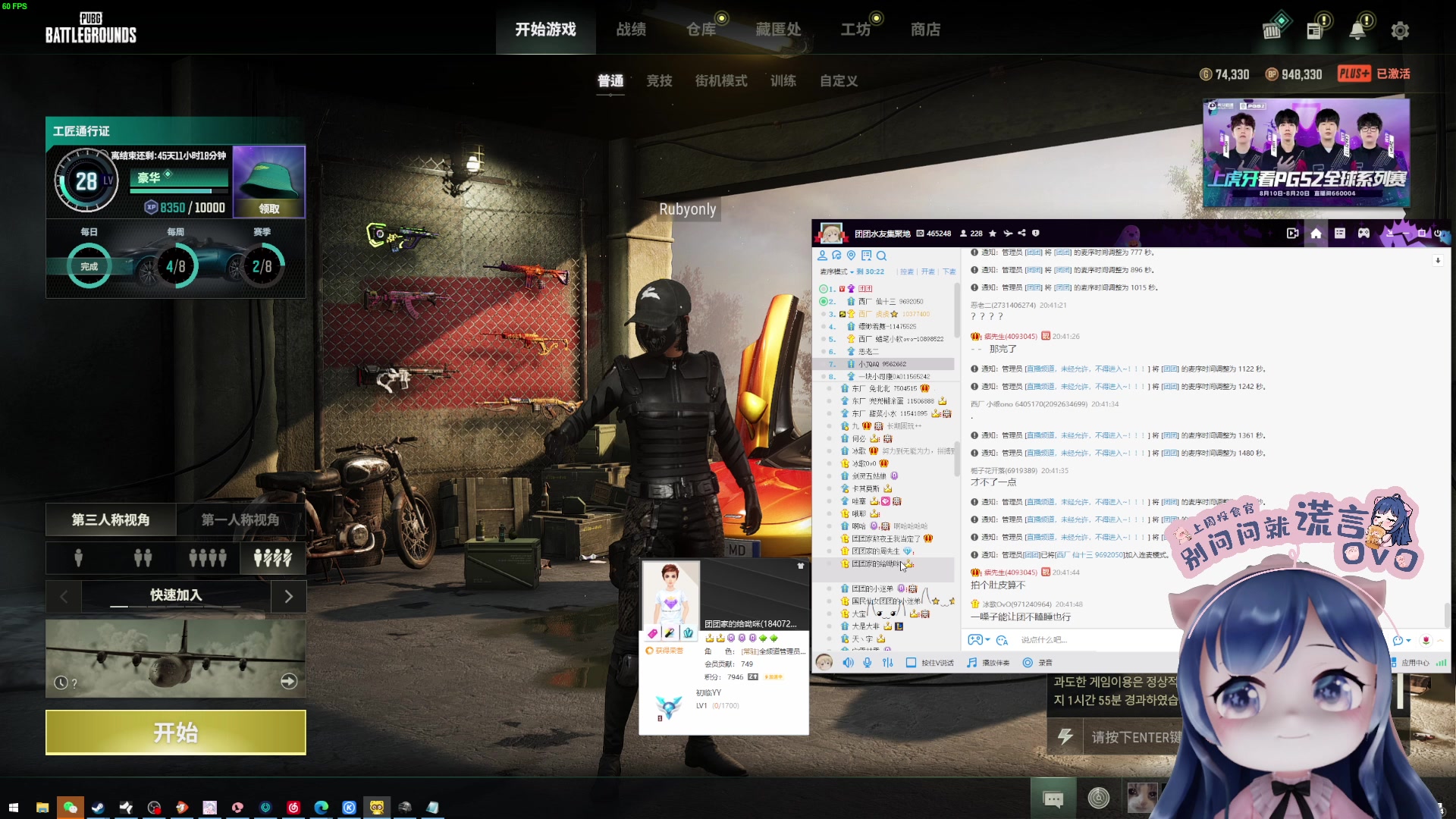
Task: Open the YY game controller icon
Action: coord(1363,234)
